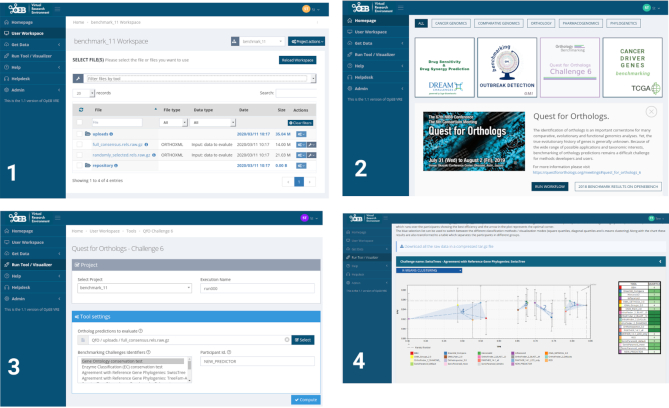Click the wrench icon beside Filter files by tool

79,76
